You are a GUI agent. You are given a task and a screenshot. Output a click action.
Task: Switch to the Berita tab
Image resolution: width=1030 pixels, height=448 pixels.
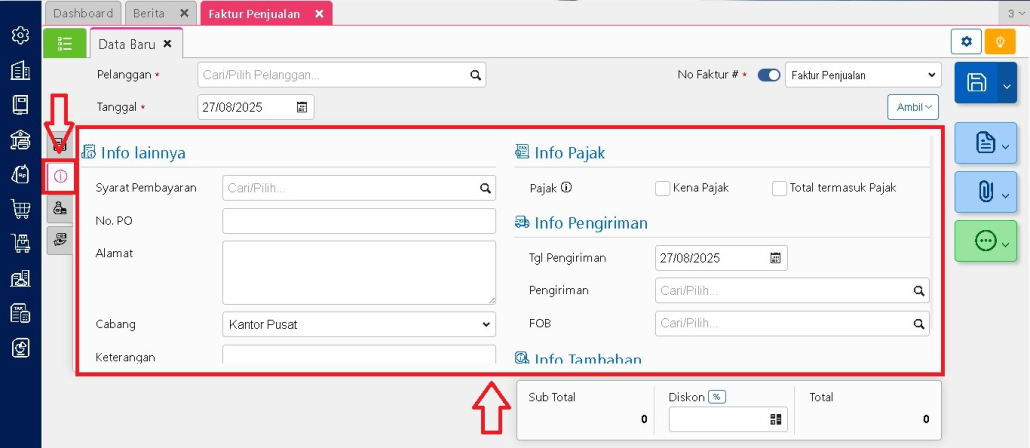click(150, 13)
